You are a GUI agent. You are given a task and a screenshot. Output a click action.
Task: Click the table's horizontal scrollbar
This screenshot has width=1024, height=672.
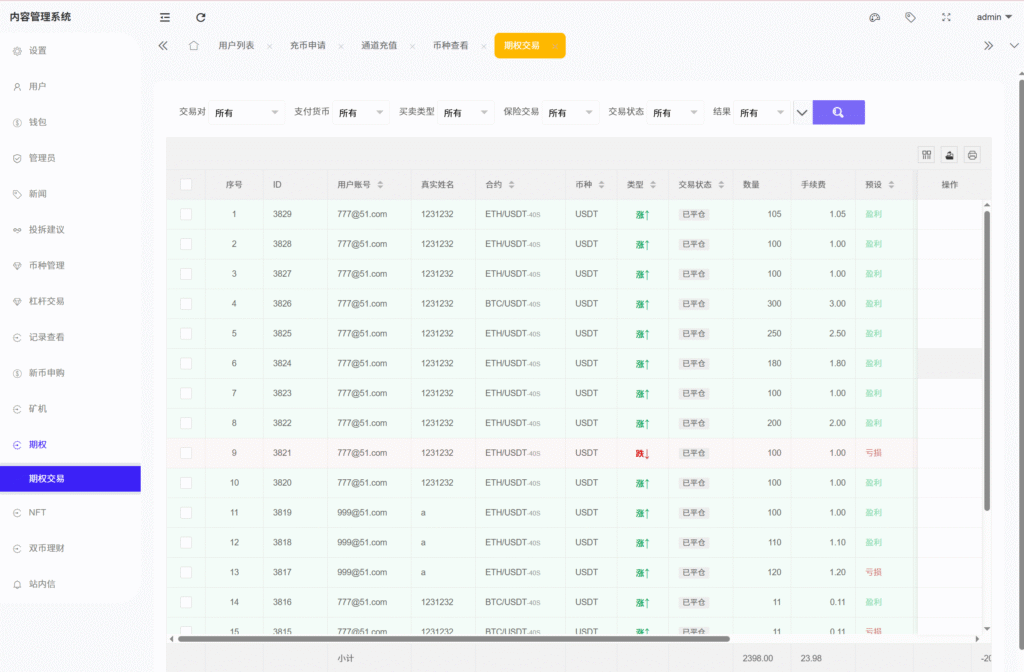point(450,638)
